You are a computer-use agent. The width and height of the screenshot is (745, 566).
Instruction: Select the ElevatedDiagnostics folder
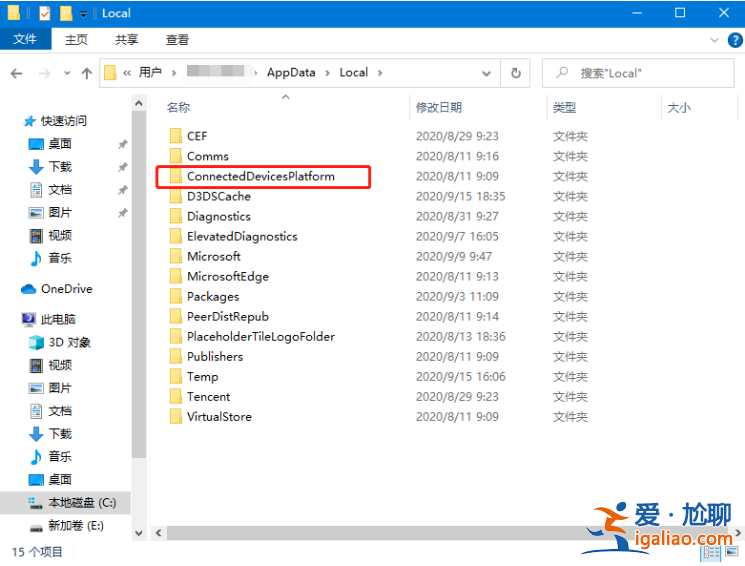point(242,237)
